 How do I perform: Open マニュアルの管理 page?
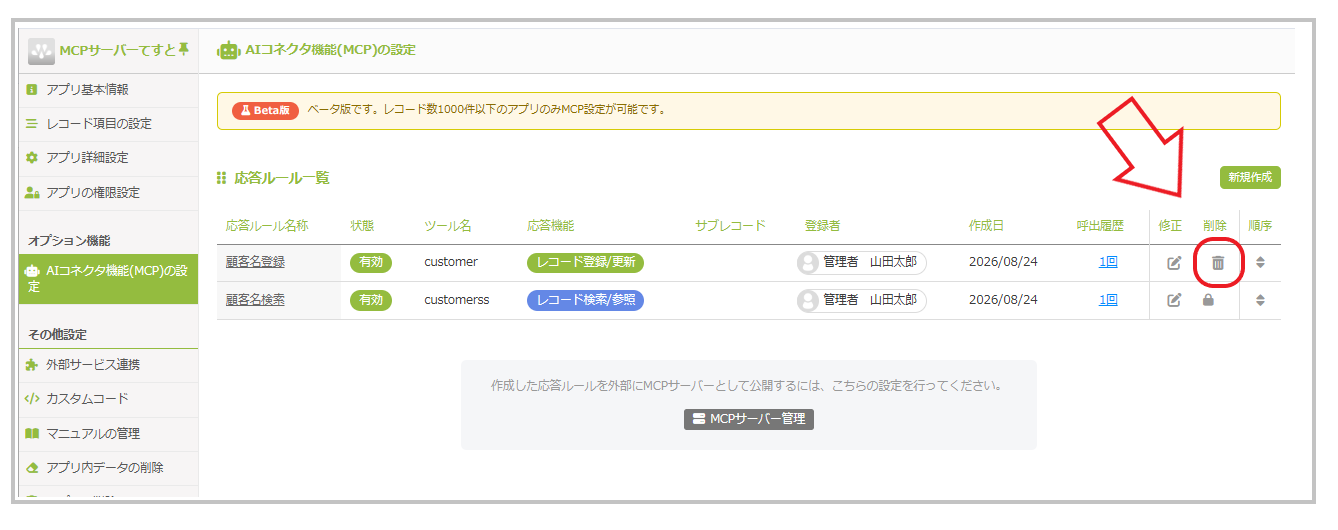(108, 434)
